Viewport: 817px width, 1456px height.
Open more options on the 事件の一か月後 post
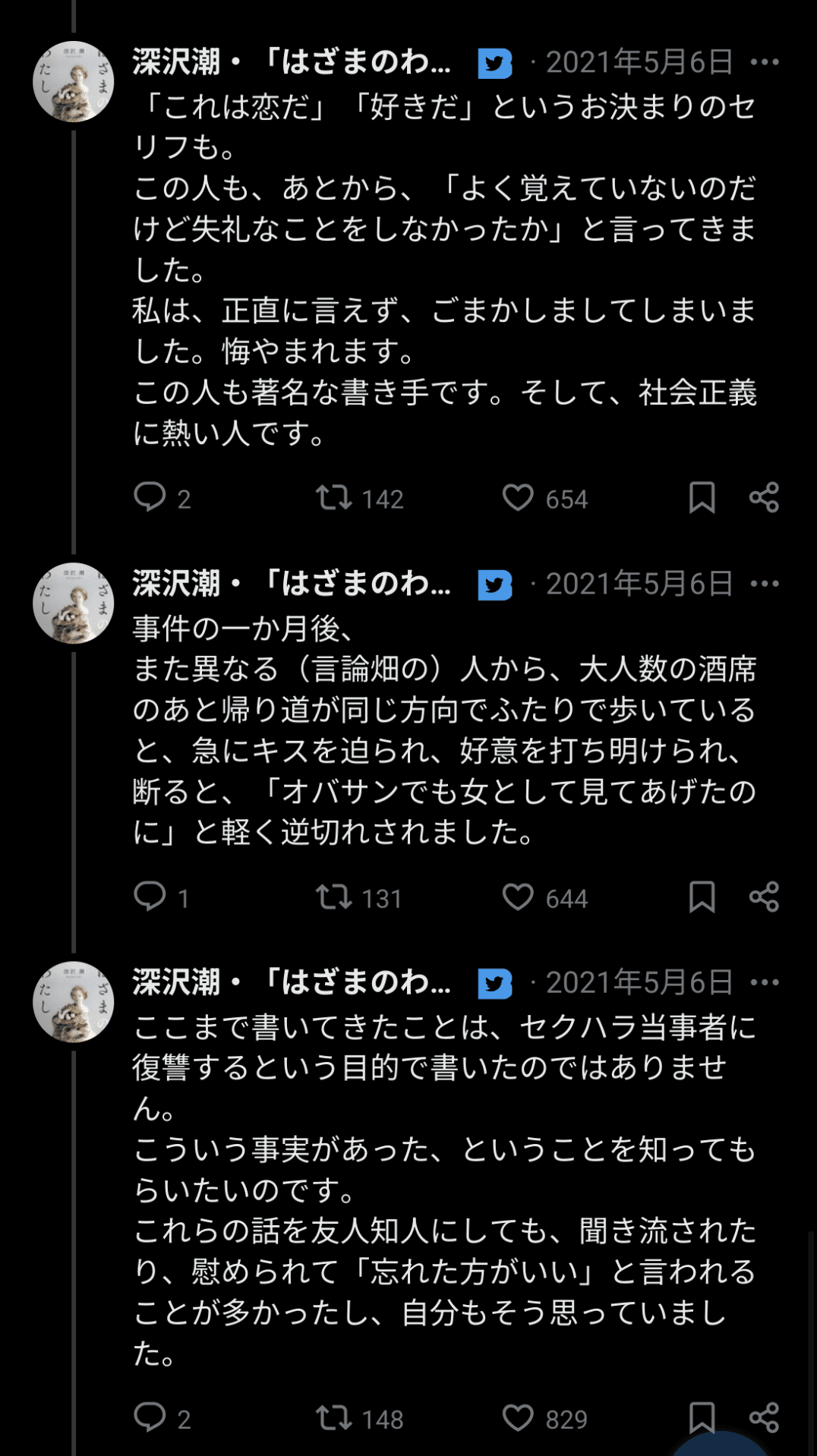(x=765, y=584)
